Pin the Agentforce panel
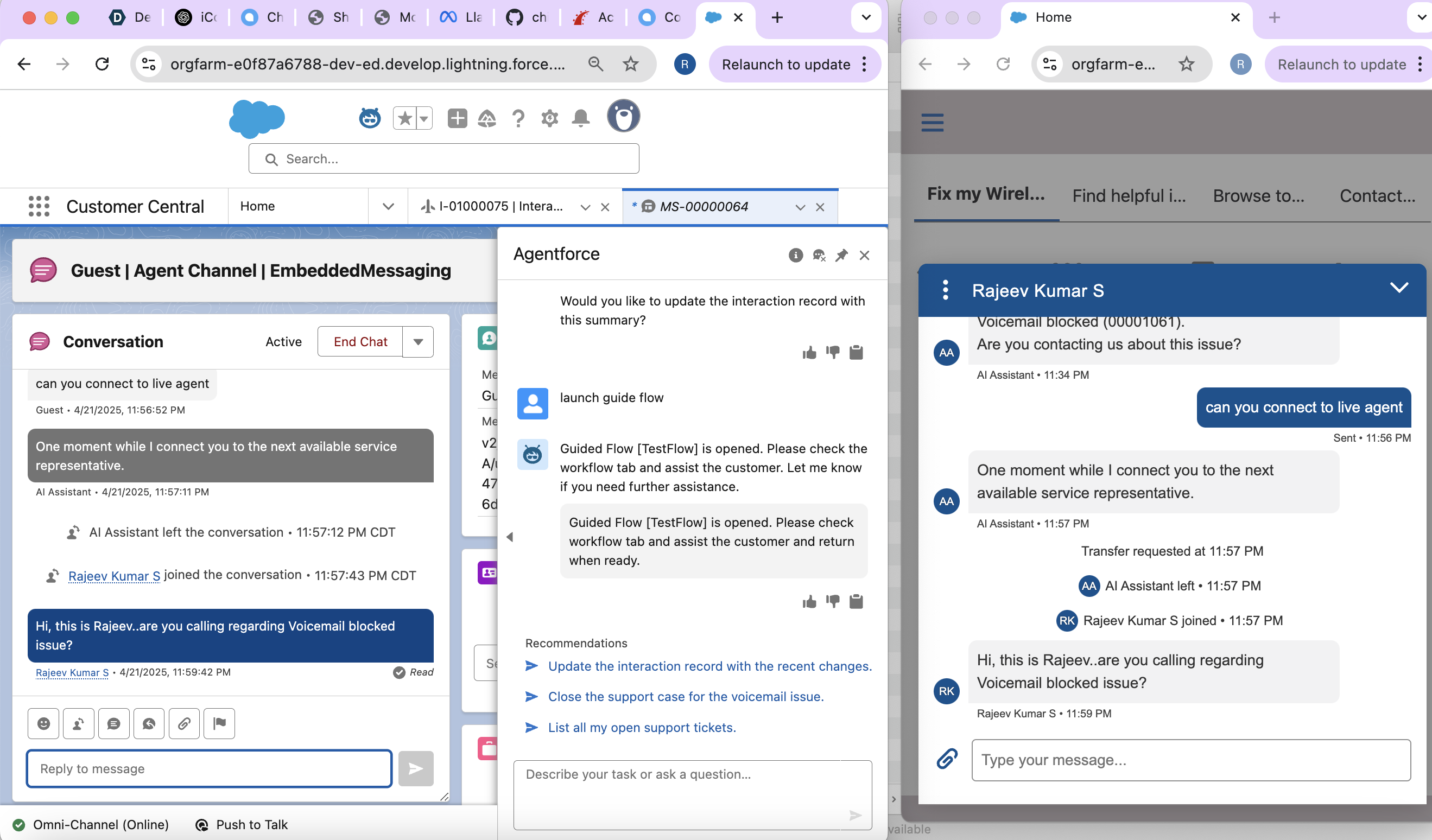1432x840 pixels. 841,256
